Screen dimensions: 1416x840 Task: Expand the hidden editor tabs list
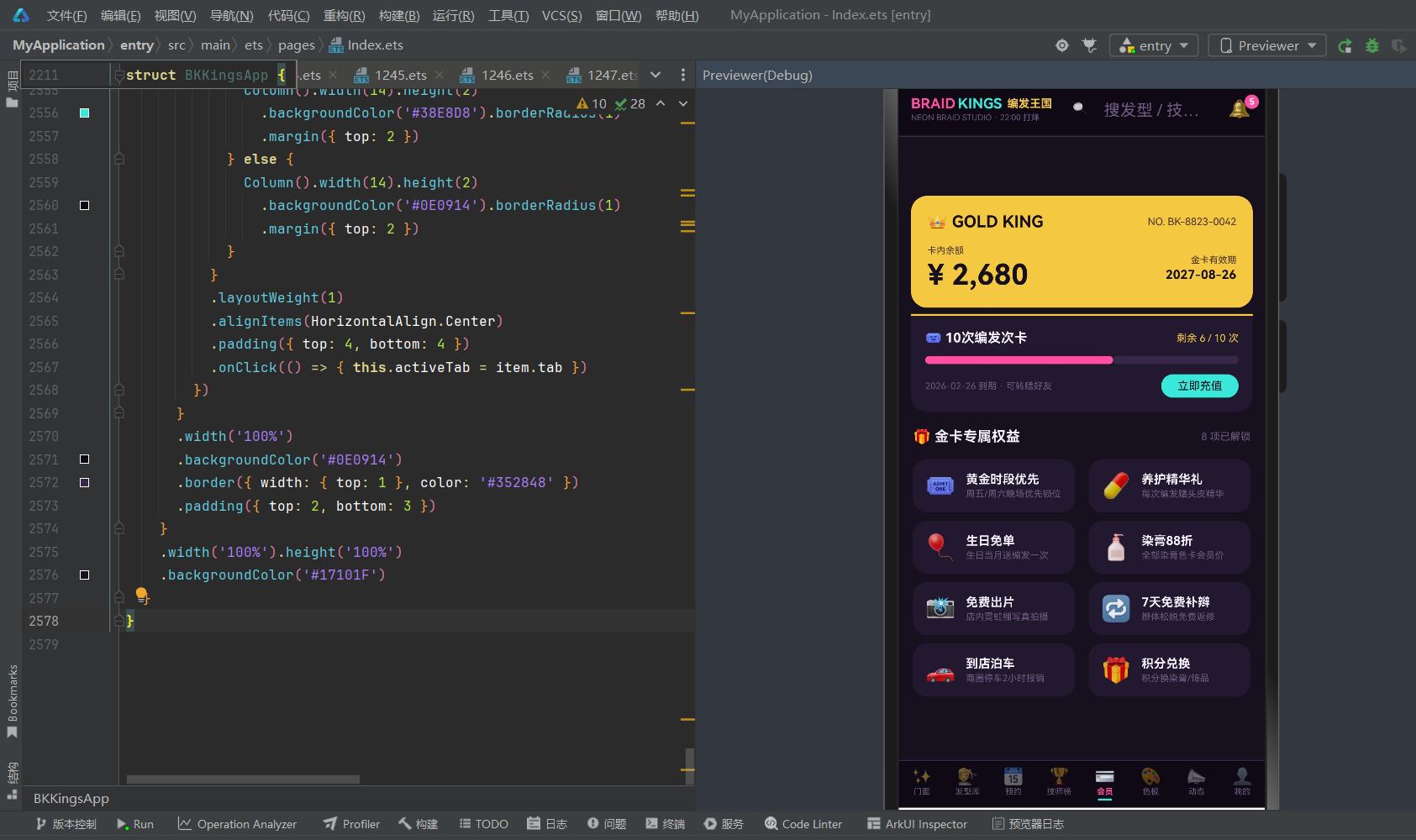(x=655, y=75)
